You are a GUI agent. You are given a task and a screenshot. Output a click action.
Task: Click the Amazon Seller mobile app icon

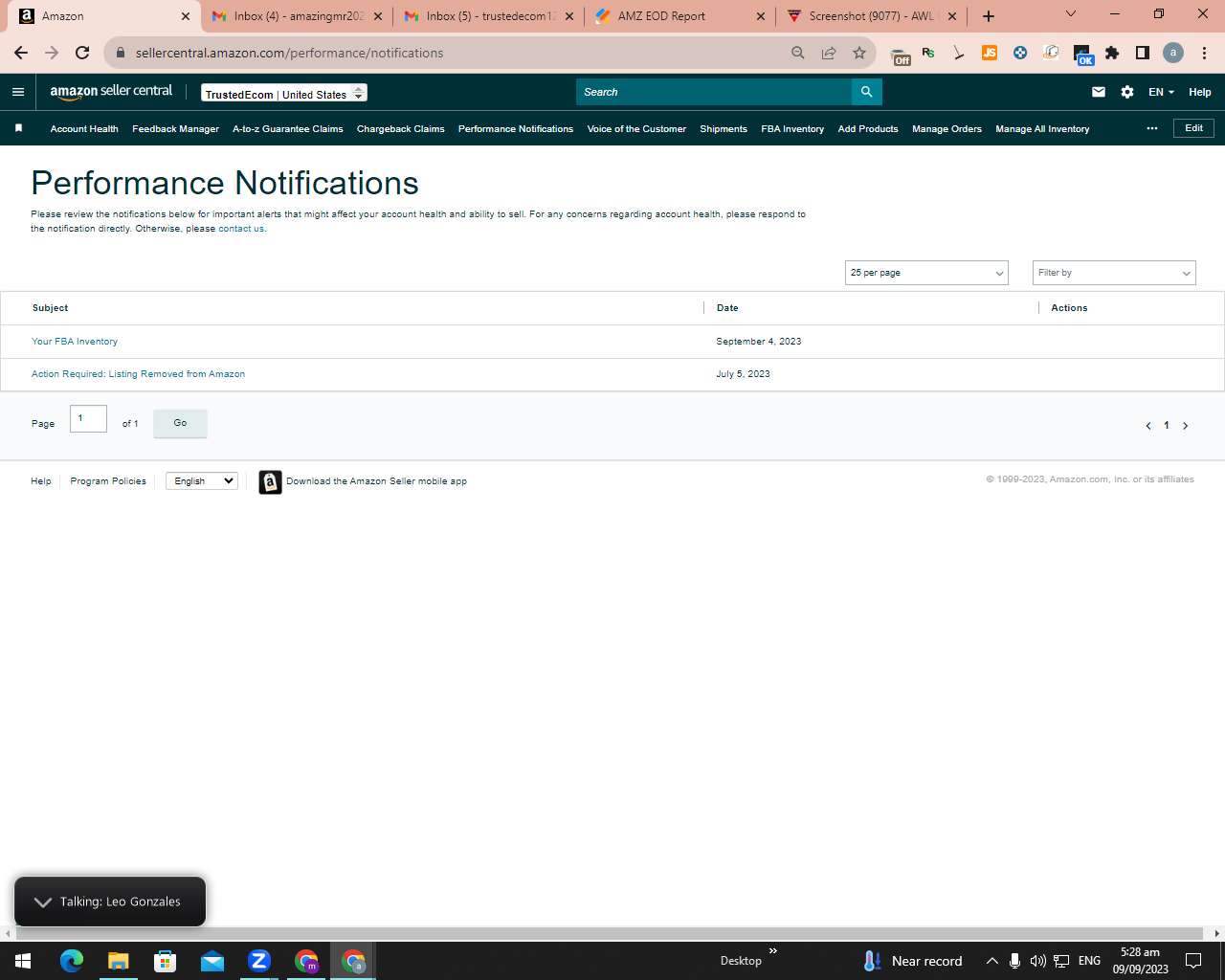point(271,482)
